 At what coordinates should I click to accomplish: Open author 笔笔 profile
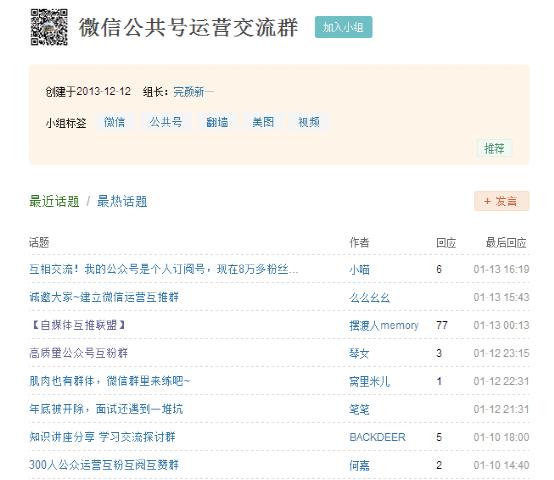pos(359,409)
